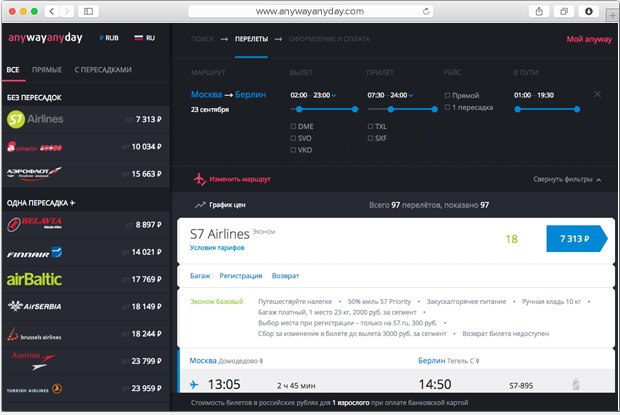Click the blue 7 313 ₽ price button
Screen dimensions: 620x415
tap(577, 239)
